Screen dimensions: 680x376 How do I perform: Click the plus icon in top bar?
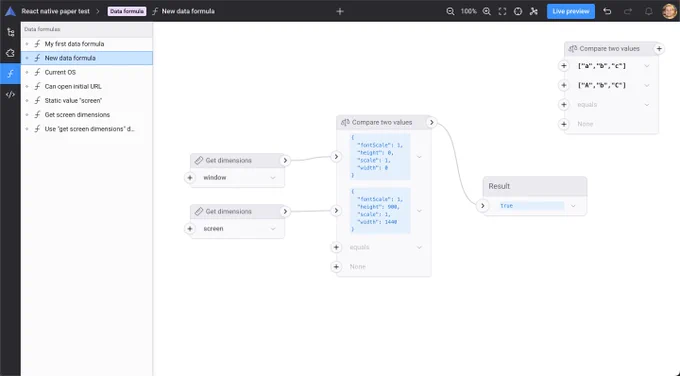click(340, 11)
